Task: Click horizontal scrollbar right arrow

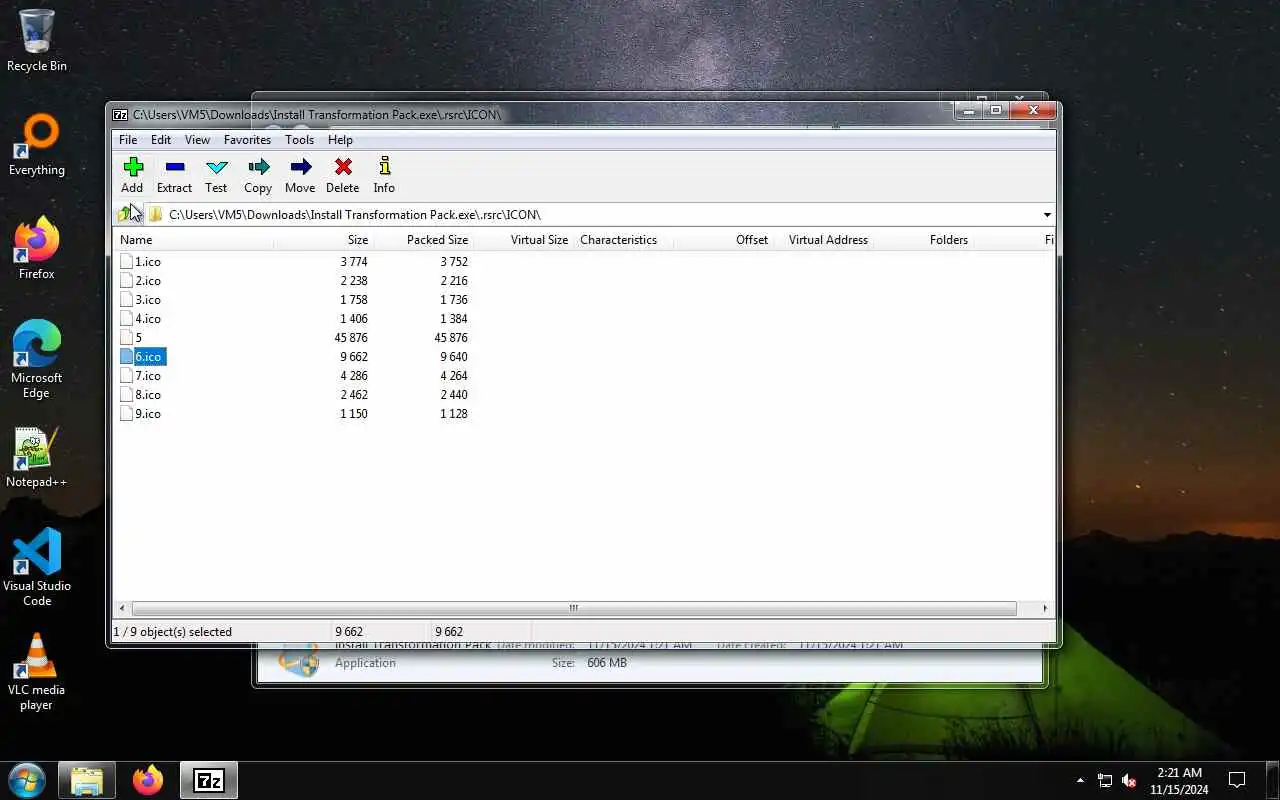Action: [1045, 608]
